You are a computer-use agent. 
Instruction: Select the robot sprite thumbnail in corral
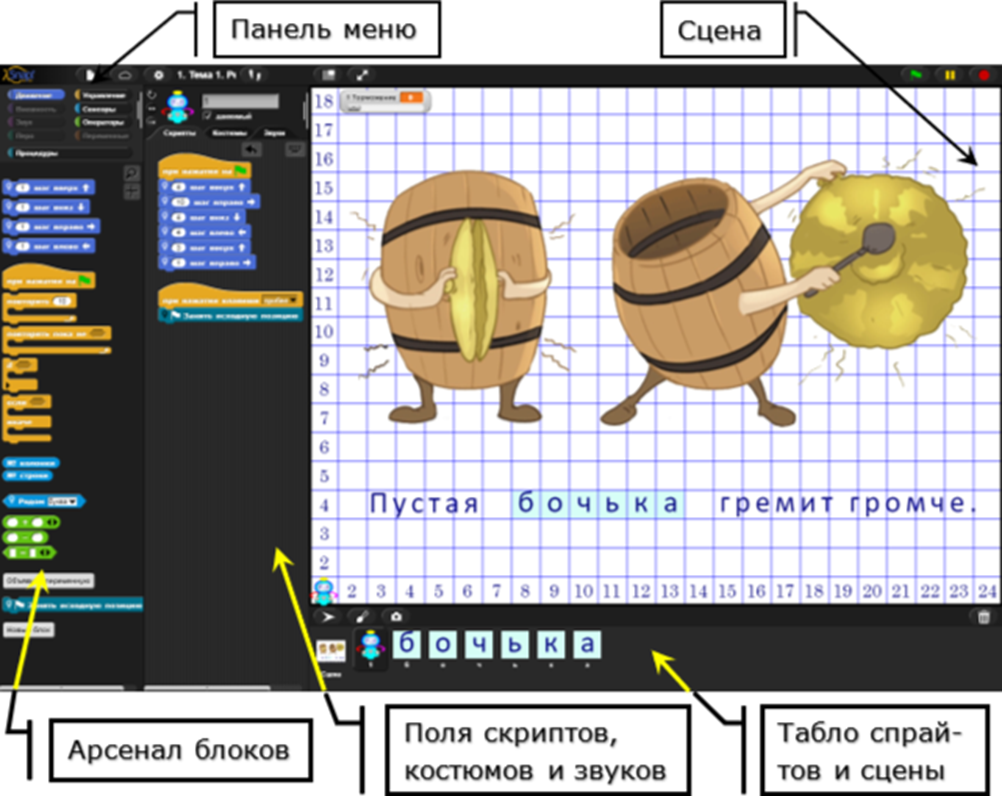371,650
